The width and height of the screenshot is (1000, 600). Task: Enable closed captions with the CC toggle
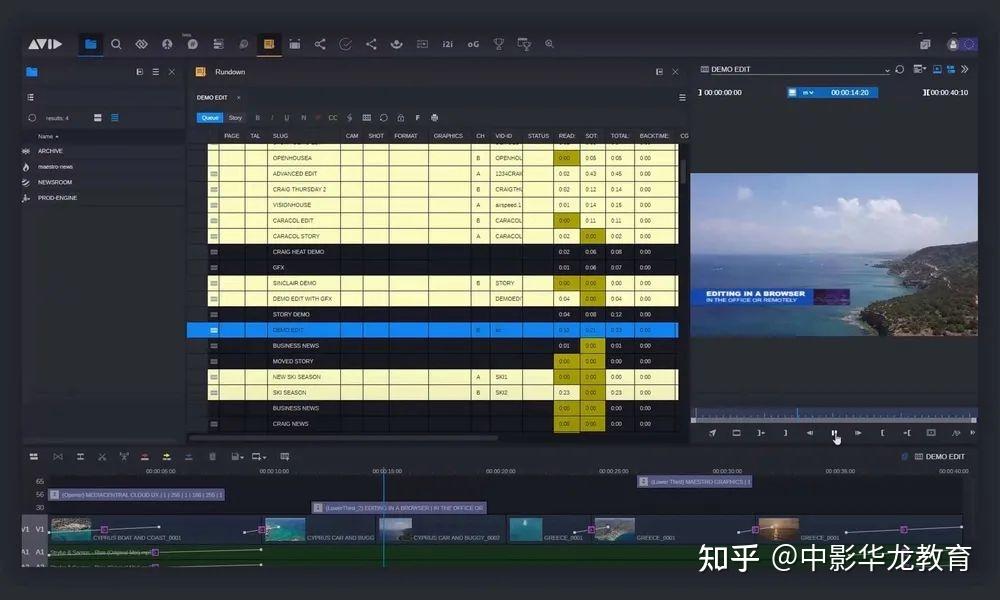tap(332, 117)
